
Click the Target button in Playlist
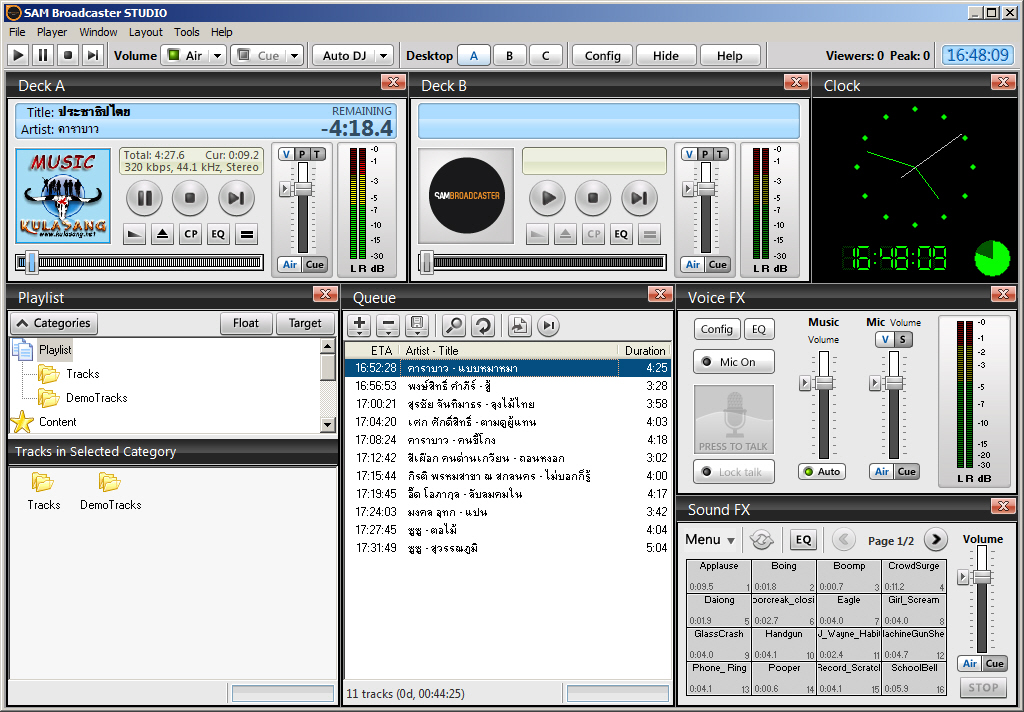[305, 323]
